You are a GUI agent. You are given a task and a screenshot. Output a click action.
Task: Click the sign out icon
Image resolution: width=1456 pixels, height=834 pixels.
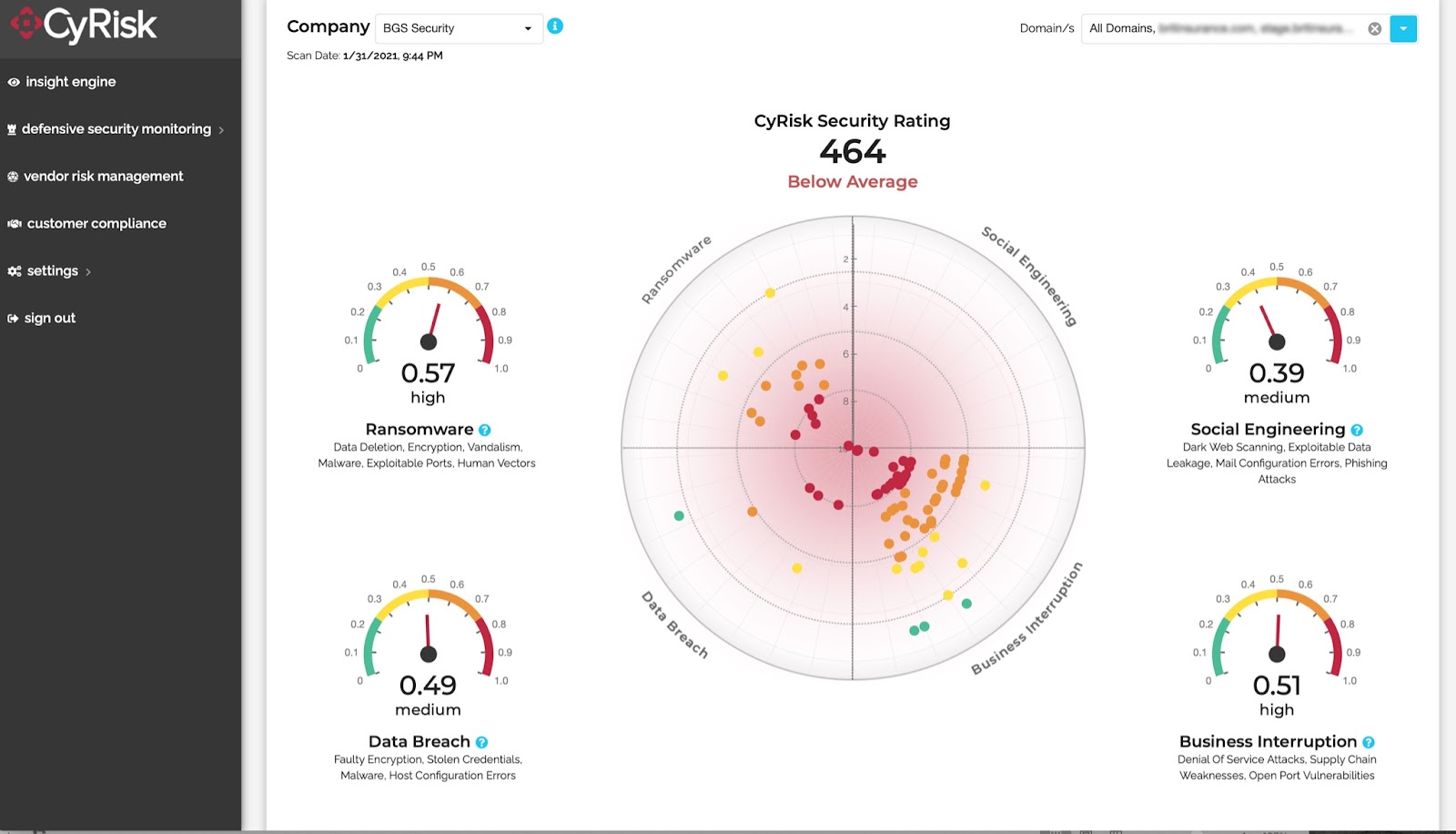(11, 317)
